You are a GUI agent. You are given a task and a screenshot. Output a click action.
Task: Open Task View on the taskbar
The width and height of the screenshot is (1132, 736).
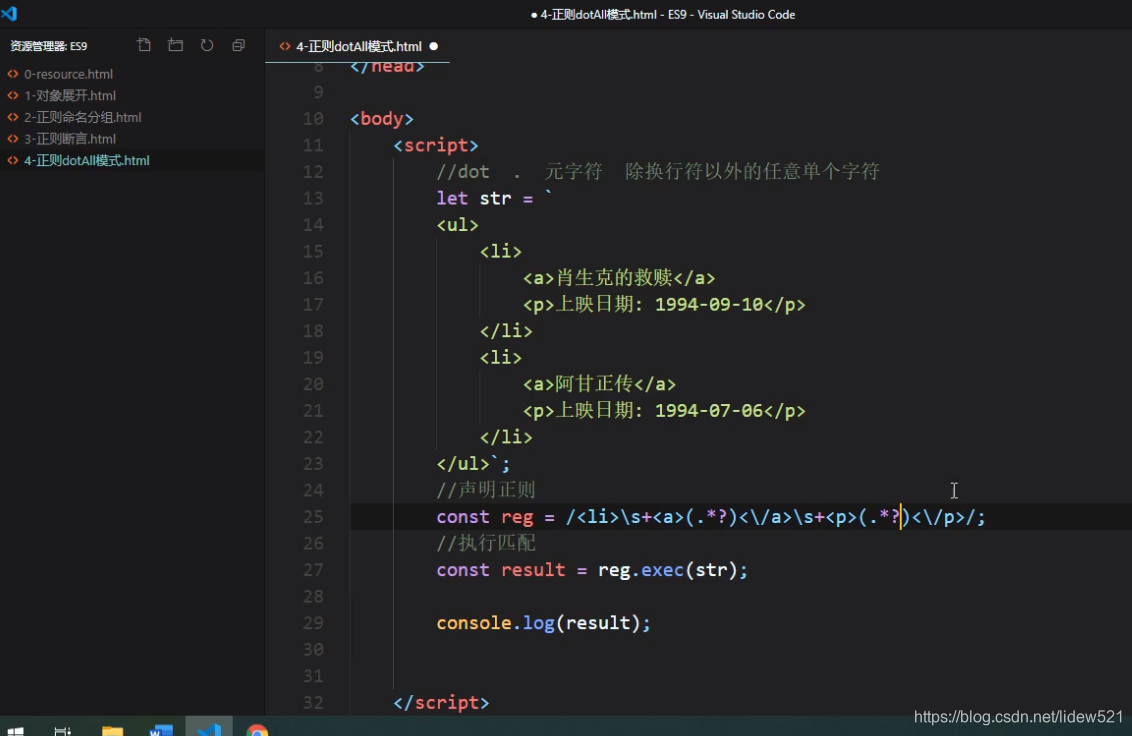click(x=63, y=730)
